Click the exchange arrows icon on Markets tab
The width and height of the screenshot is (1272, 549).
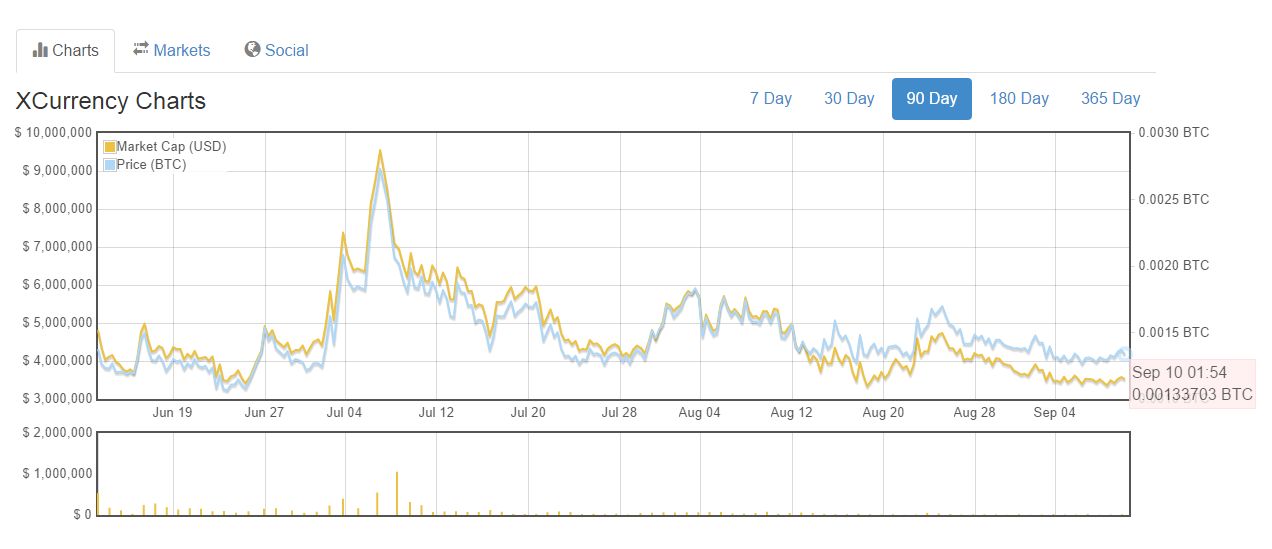(x=141, y=49)
